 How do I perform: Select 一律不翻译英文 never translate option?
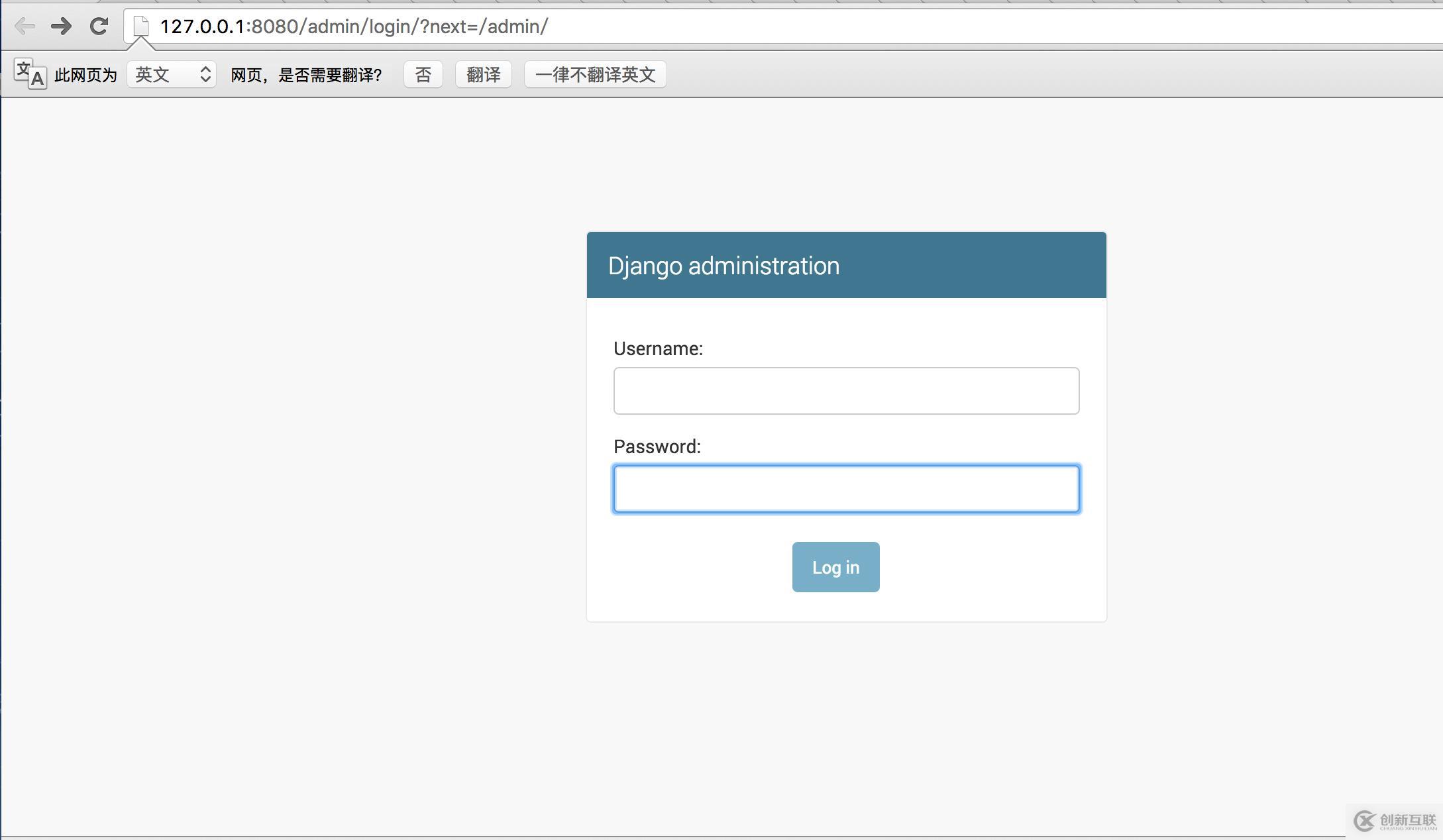[x=595, y=74]
